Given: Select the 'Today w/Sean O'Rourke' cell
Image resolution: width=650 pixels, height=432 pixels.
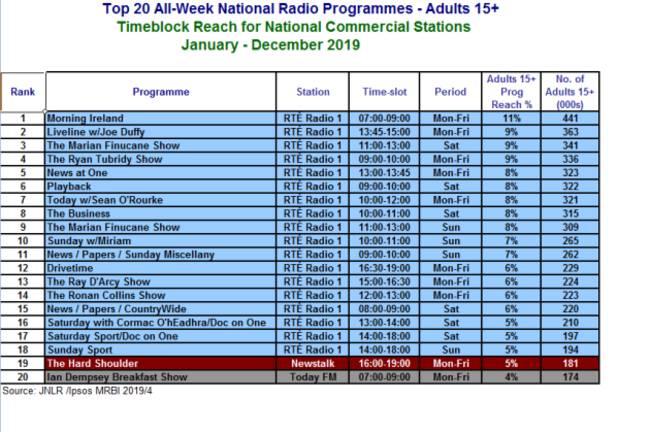Looking at the screenshot, I should tap(161, 200).
